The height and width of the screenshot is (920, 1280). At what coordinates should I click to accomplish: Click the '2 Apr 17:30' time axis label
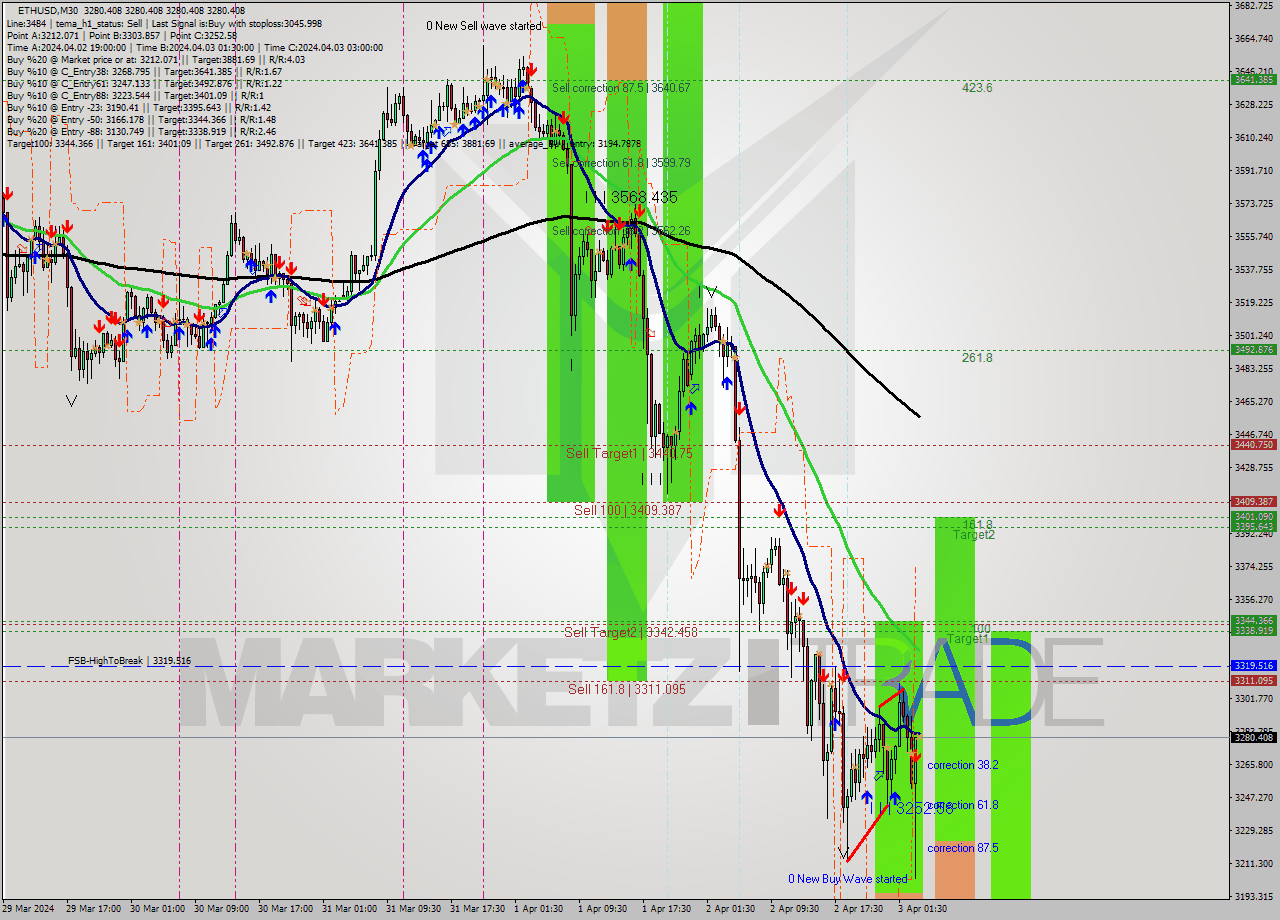pos(858,909)
